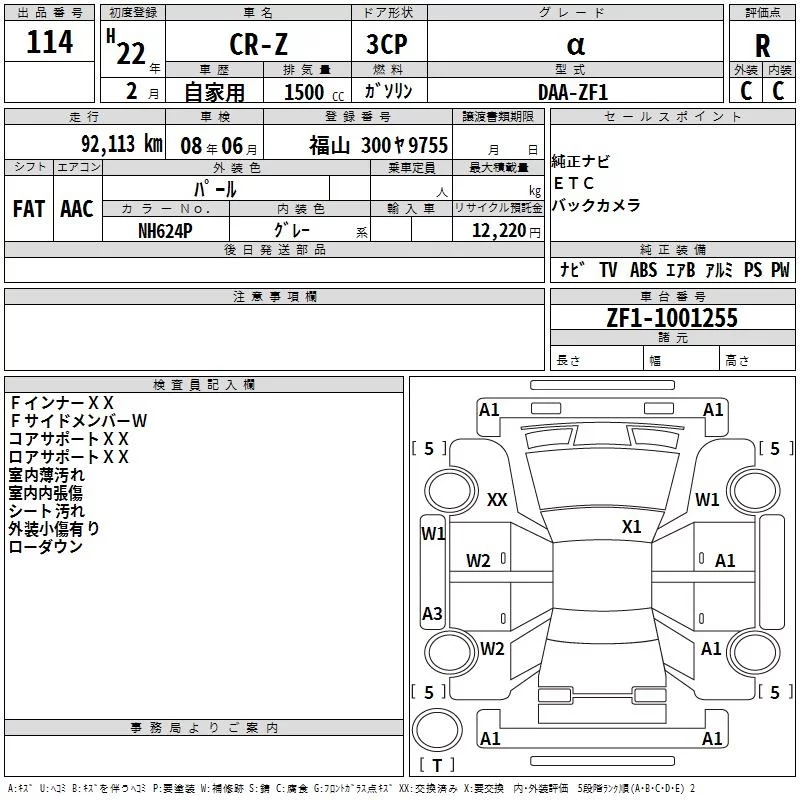Click the A3 damage marker on diagram
The height and width of the screenshot is (800, 800).
tap(432, 613)
